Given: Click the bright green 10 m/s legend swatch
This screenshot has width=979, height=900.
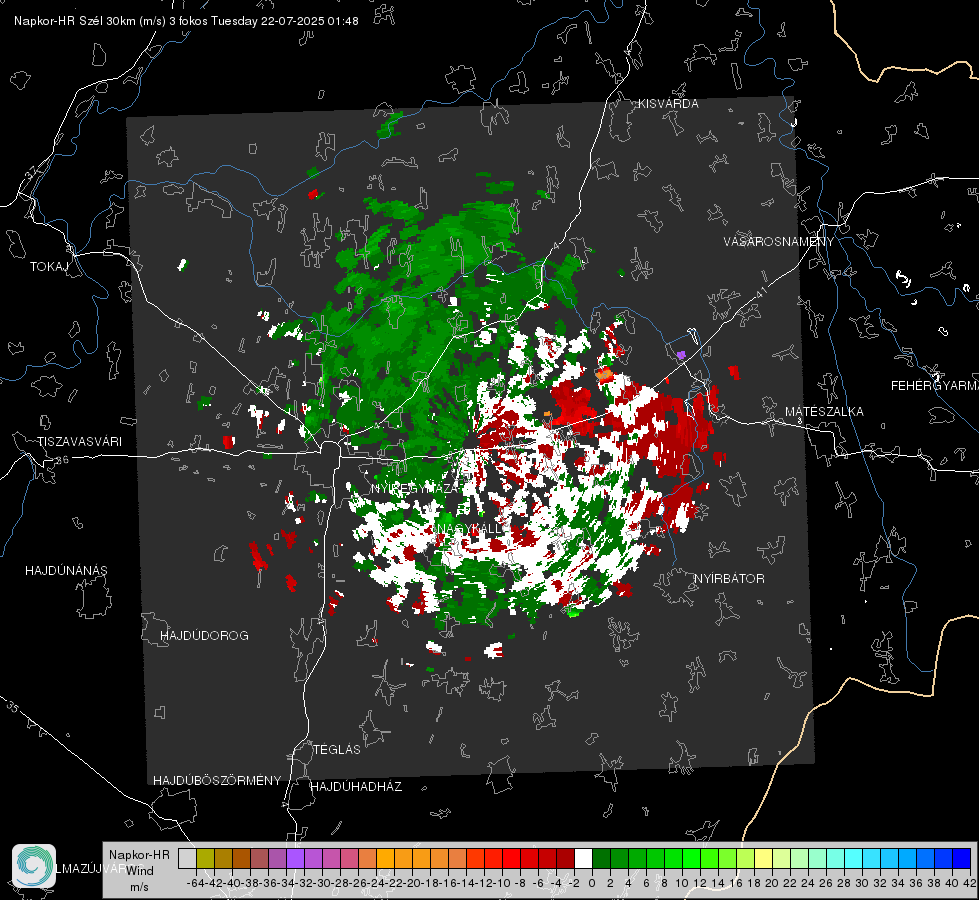Looking at the screenshot, I should [x=691, y=858].
